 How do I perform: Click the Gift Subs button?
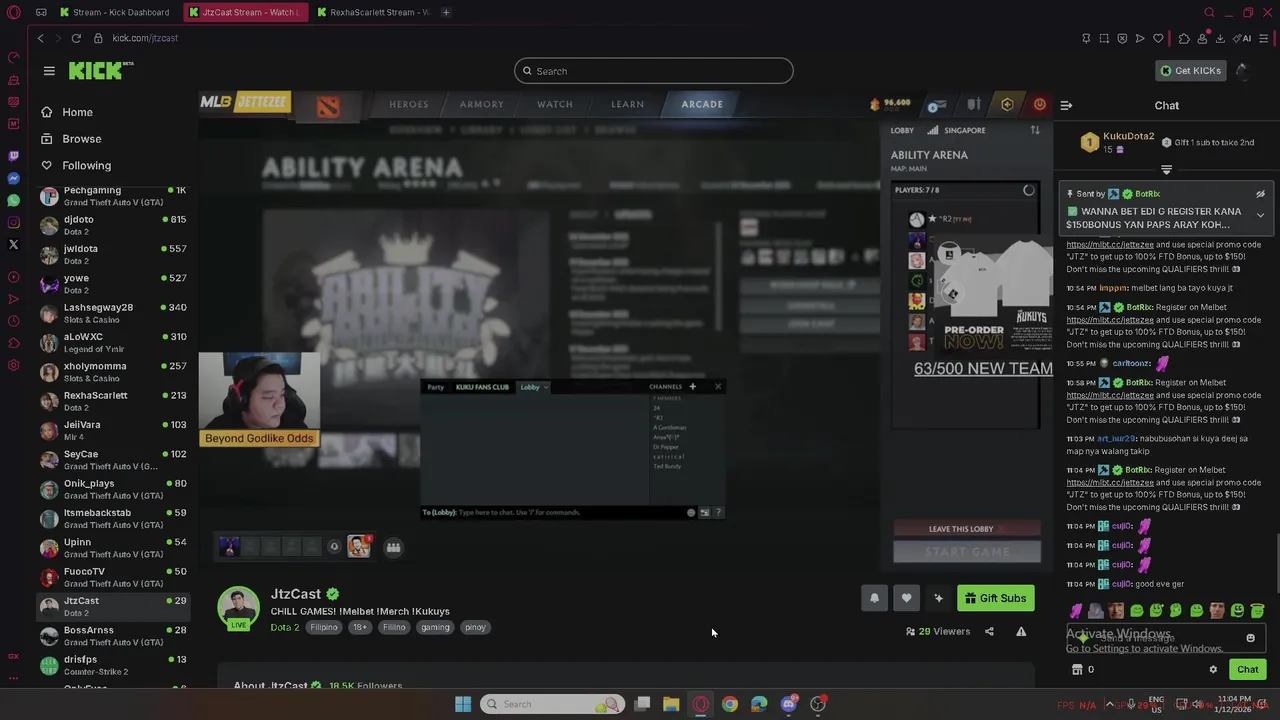click(996, 598)
